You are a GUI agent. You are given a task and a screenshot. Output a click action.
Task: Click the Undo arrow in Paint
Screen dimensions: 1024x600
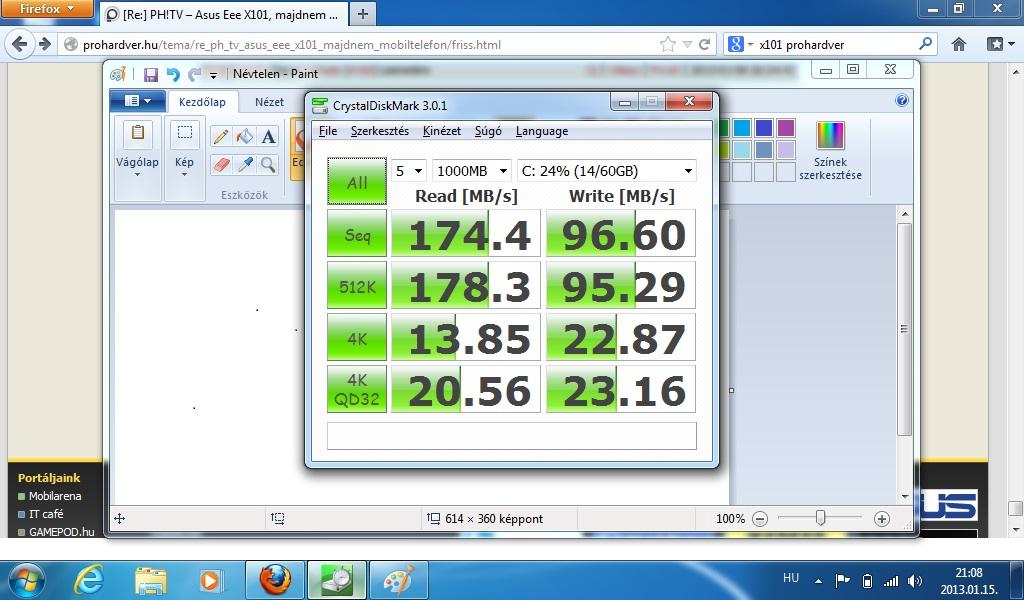click(x=172, y=74)
